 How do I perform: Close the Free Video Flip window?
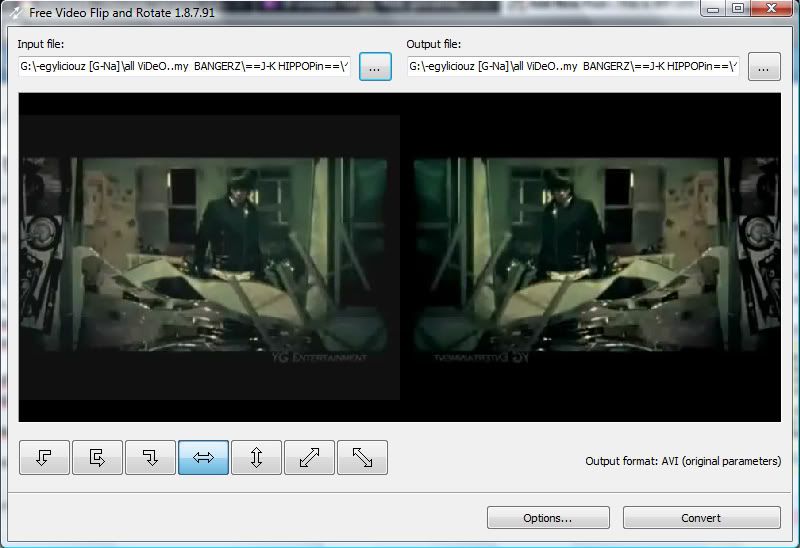tap(771, 9)
